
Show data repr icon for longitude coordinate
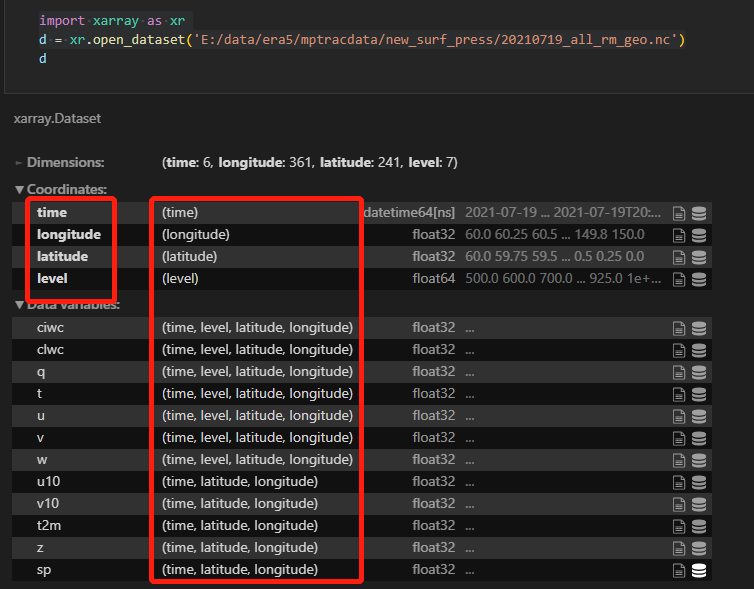698,235
